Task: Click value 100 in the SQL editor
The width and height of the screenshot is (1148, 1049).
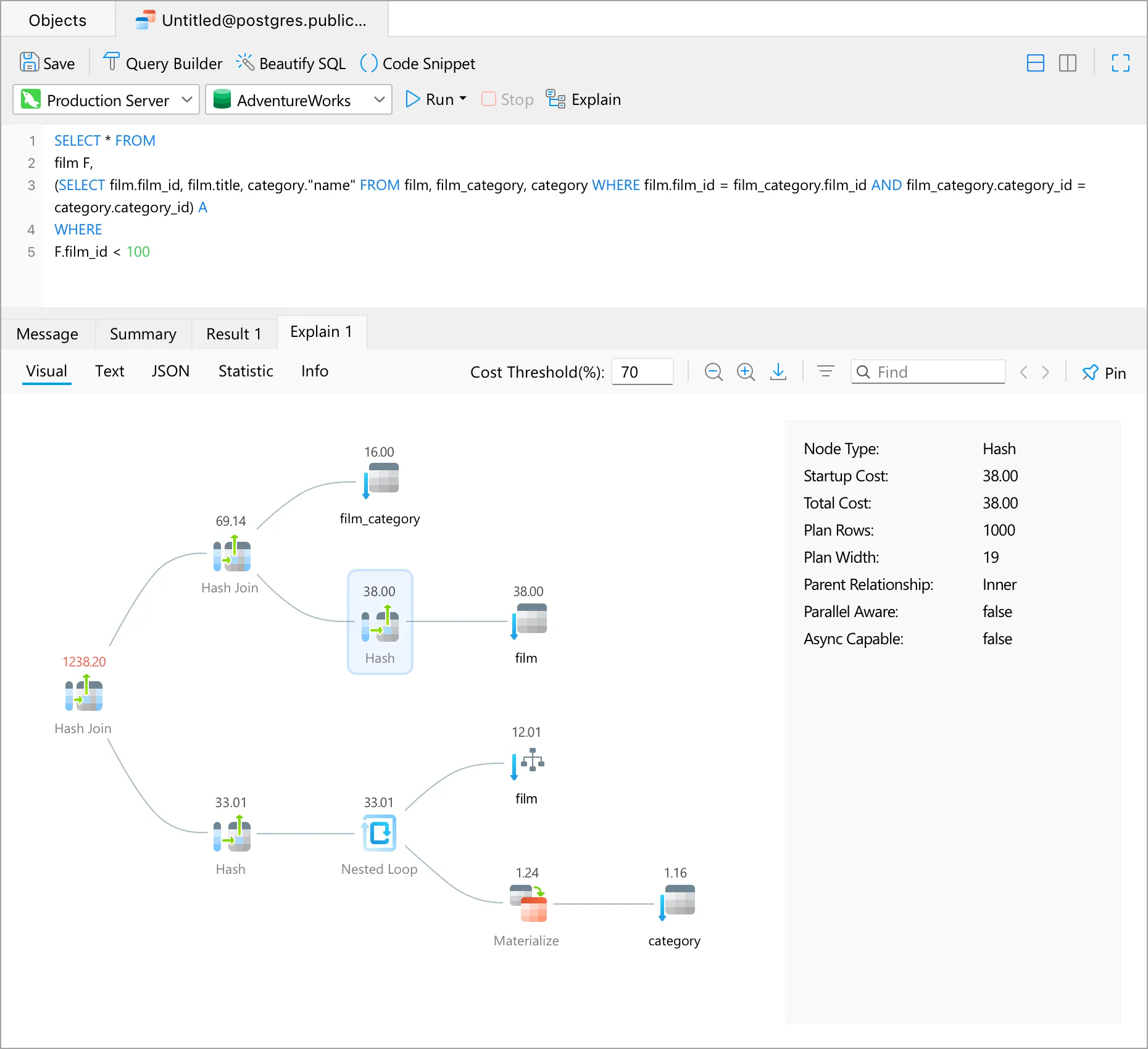Action: pos(138,252)
